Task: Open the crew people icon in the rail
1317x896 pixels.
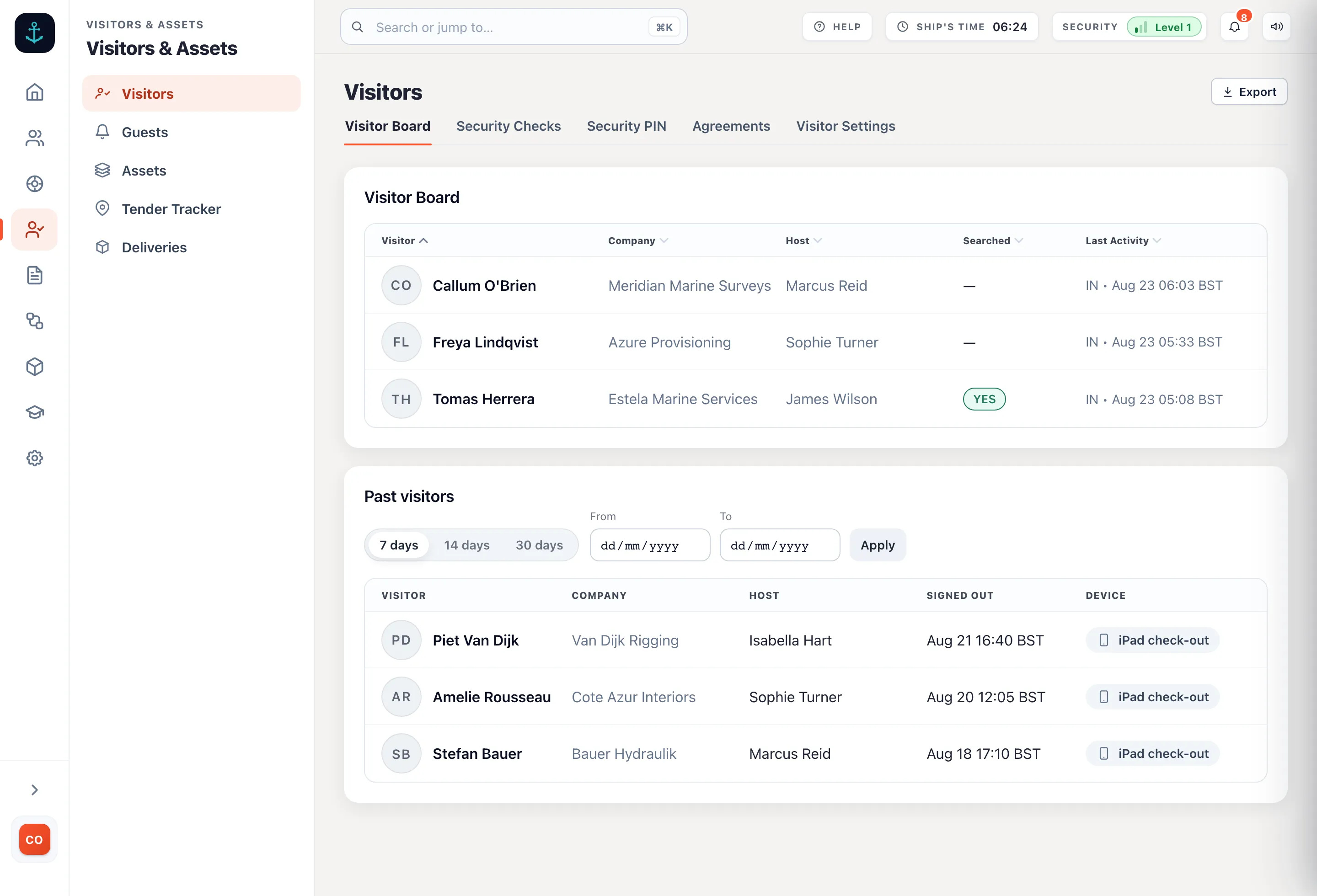Action: coord(35,138)
